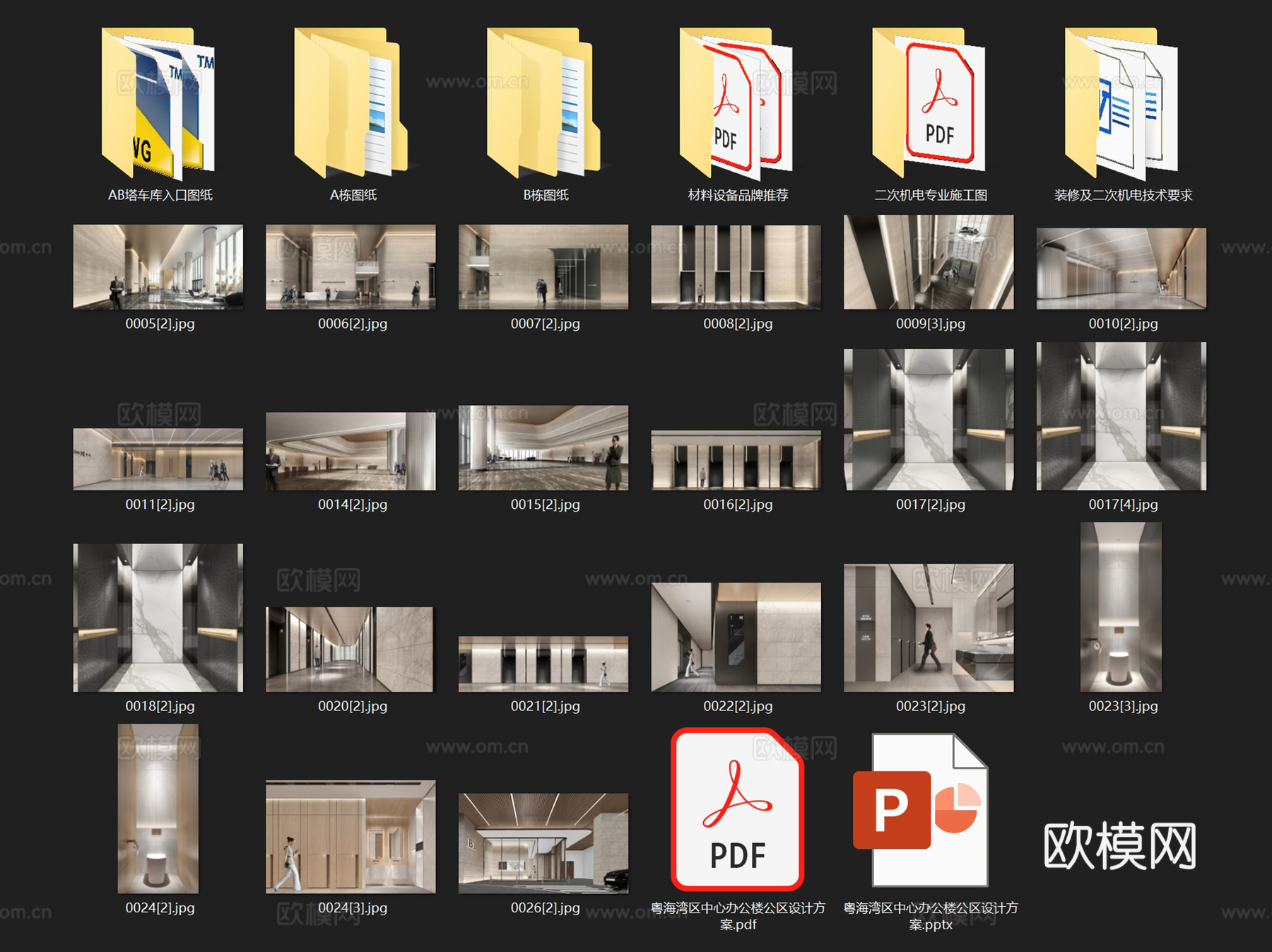Click the filename 0005[2].jpg

[160, 324]
